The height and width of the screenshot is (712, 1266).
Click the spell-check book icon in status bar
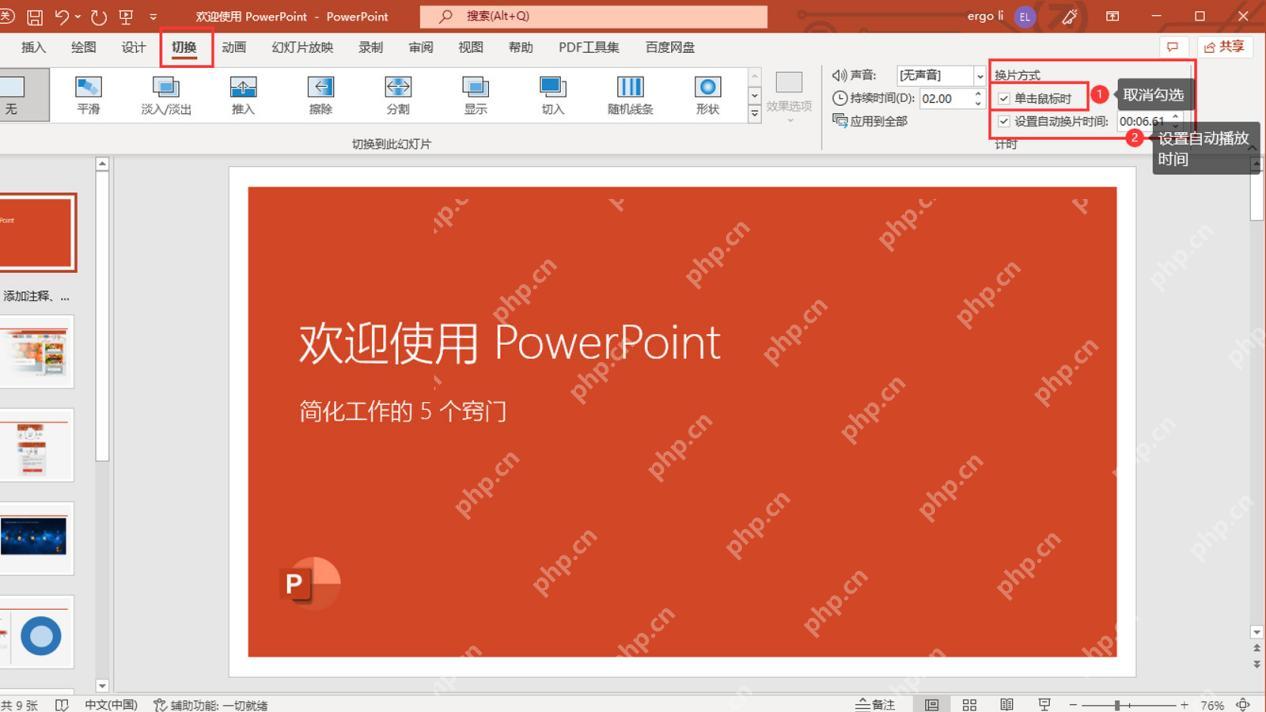[x=62, y=704]
